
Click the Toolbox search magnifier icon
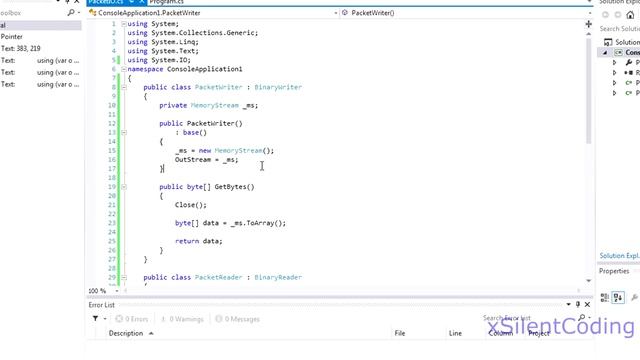point(71,13)
